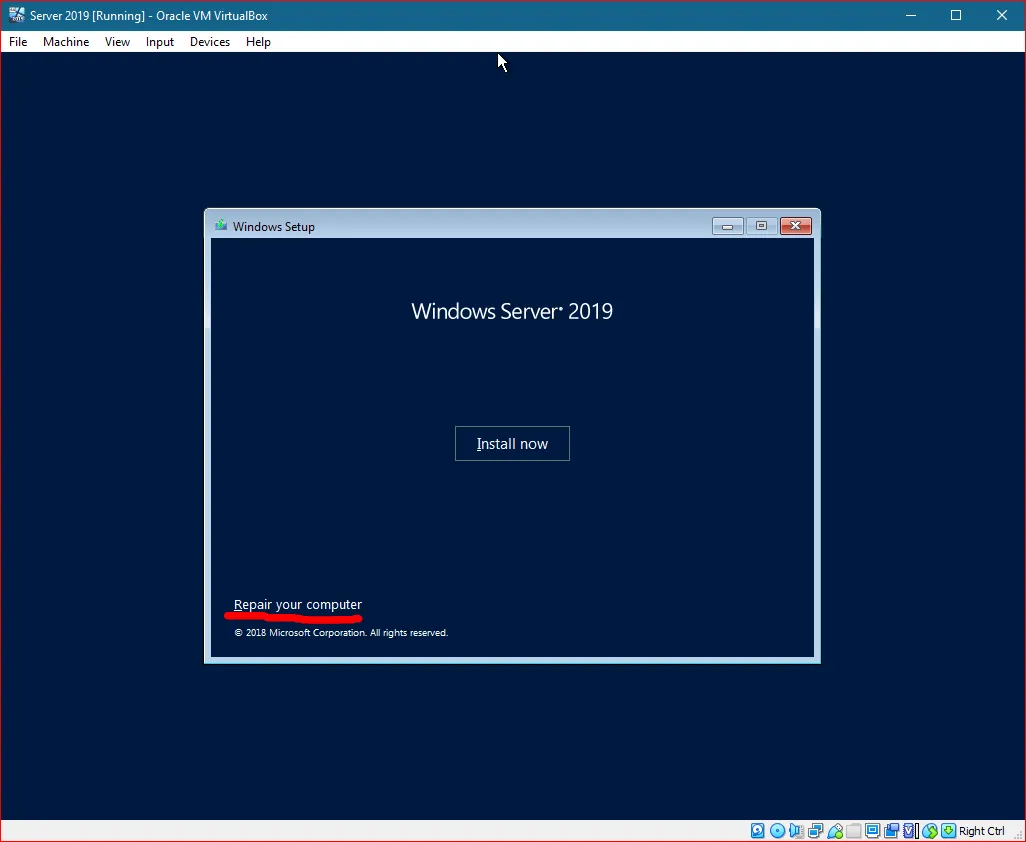This screenshot has width=1026, height=842.
Task: Click the hard disk status icon
Action: 757,830
